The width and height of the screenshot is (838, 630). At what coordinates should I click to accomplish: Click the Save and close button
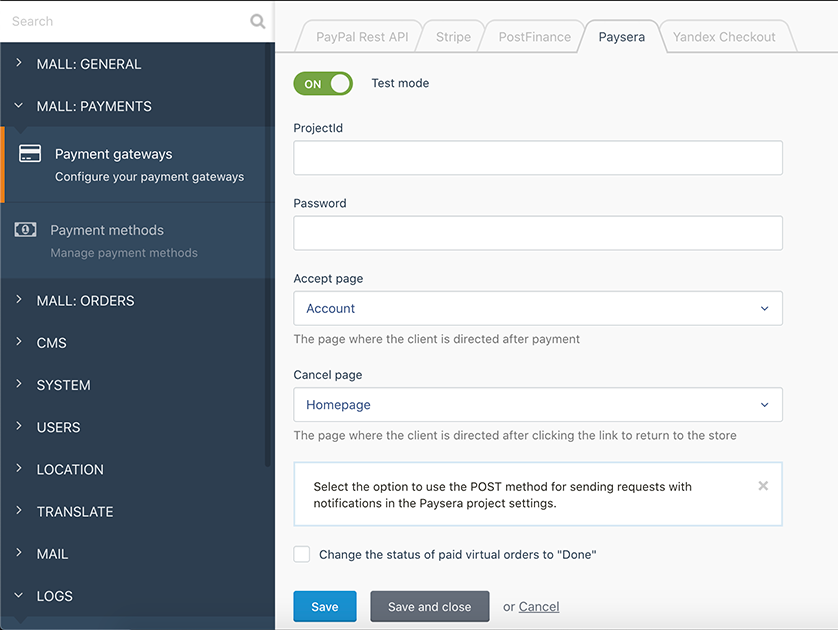pyautogui.click(x=430, y=606)
